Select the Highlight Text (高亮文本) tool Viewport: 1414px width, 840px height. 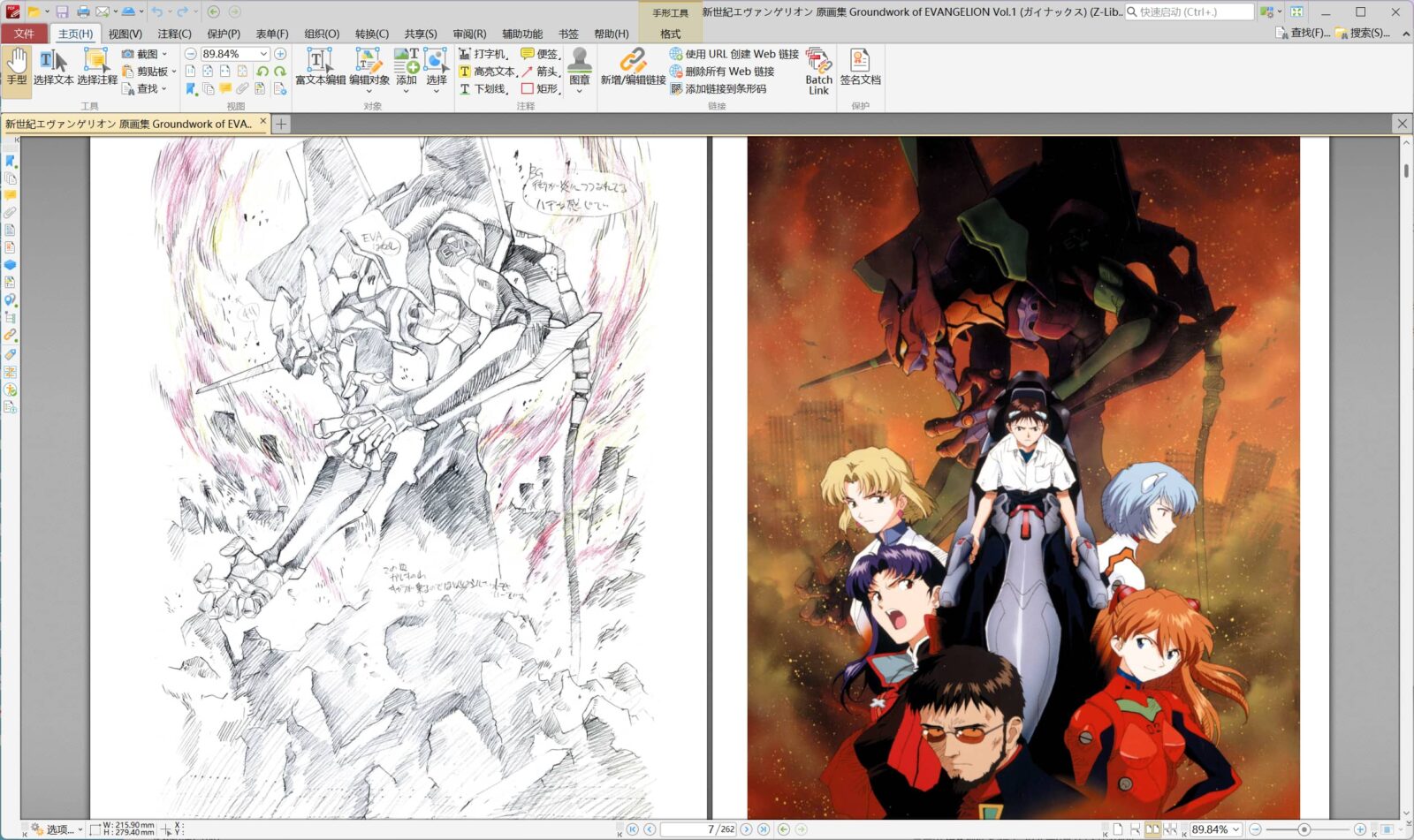click(487, 72)
